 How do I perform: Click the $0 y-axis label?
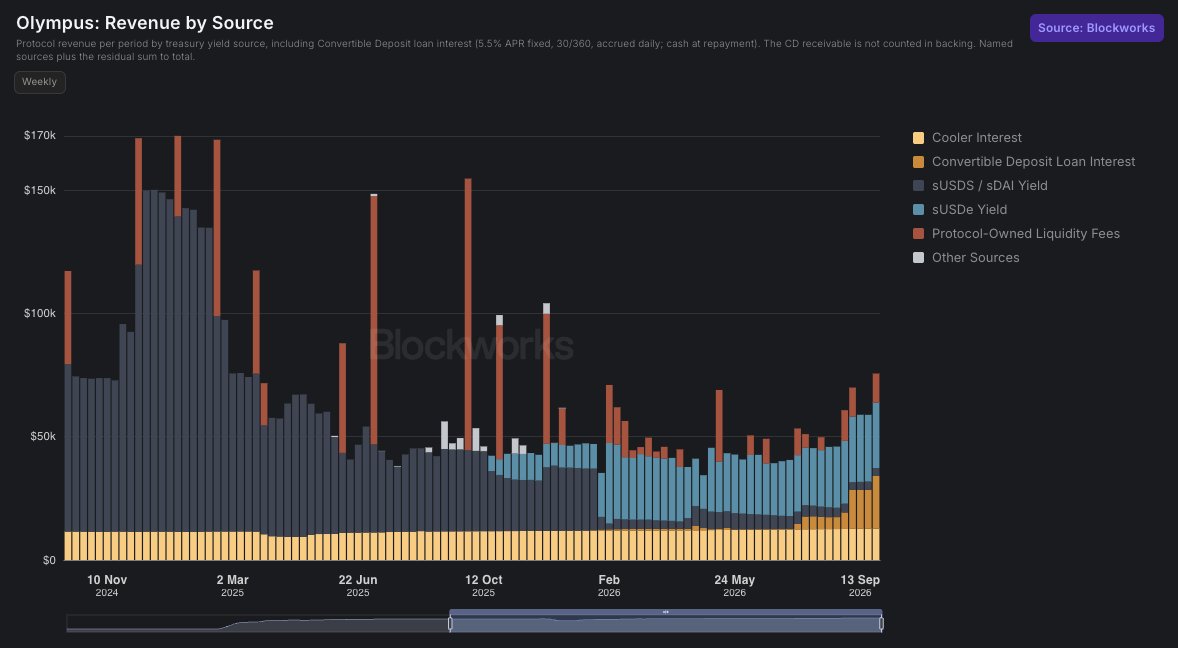click(x=49, y=560)
